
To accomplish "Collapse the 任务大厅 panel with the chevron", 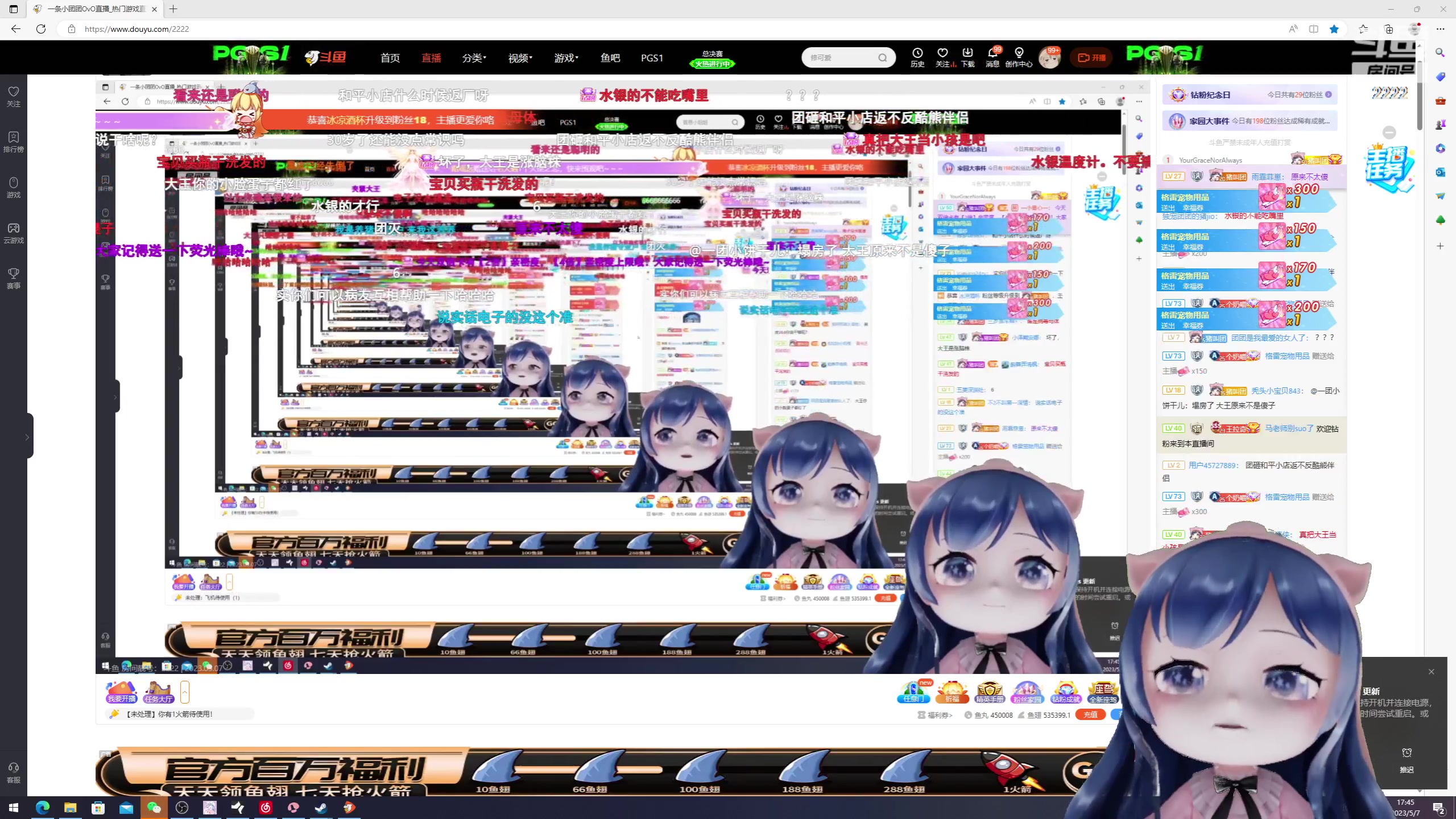I will (185, 693).
